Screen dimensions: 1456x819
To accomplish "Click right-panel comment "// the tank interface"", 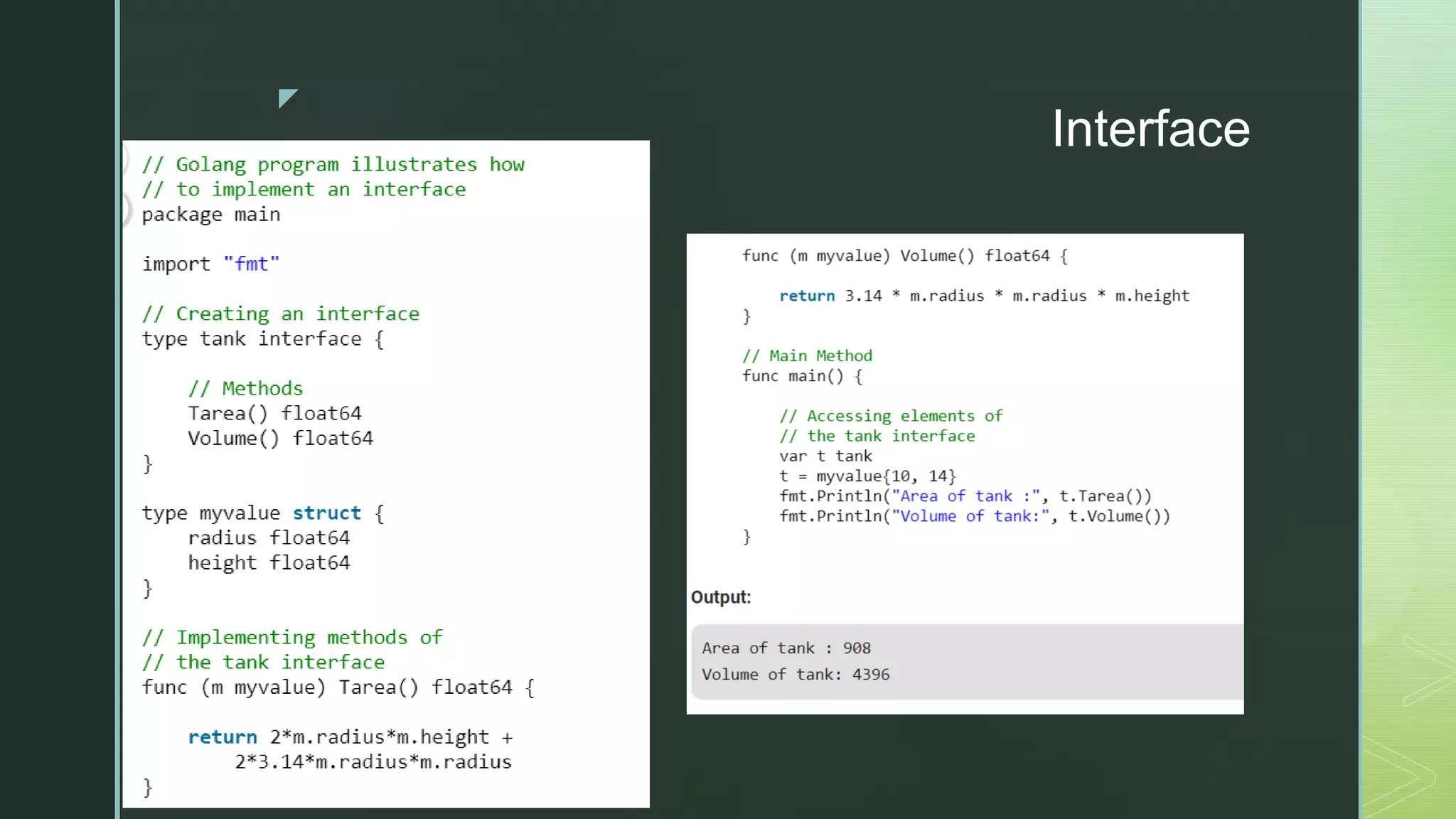I will (877, 436).
